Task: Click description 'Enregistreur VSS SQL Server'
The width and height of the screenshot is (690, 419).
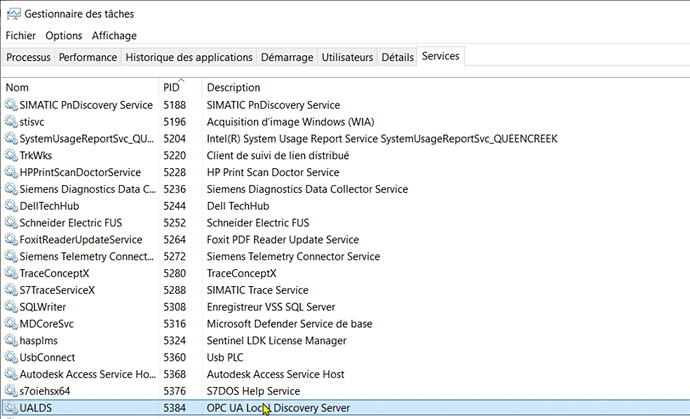Action: pyautogui.click(x=271, y=307)
